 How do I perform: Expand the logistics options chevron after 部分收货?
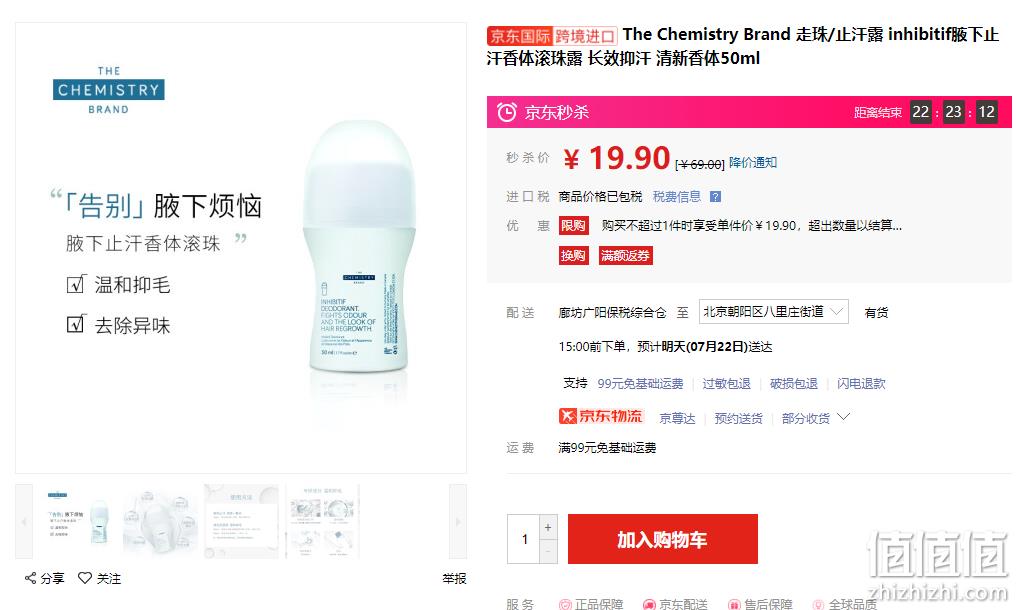843,417
